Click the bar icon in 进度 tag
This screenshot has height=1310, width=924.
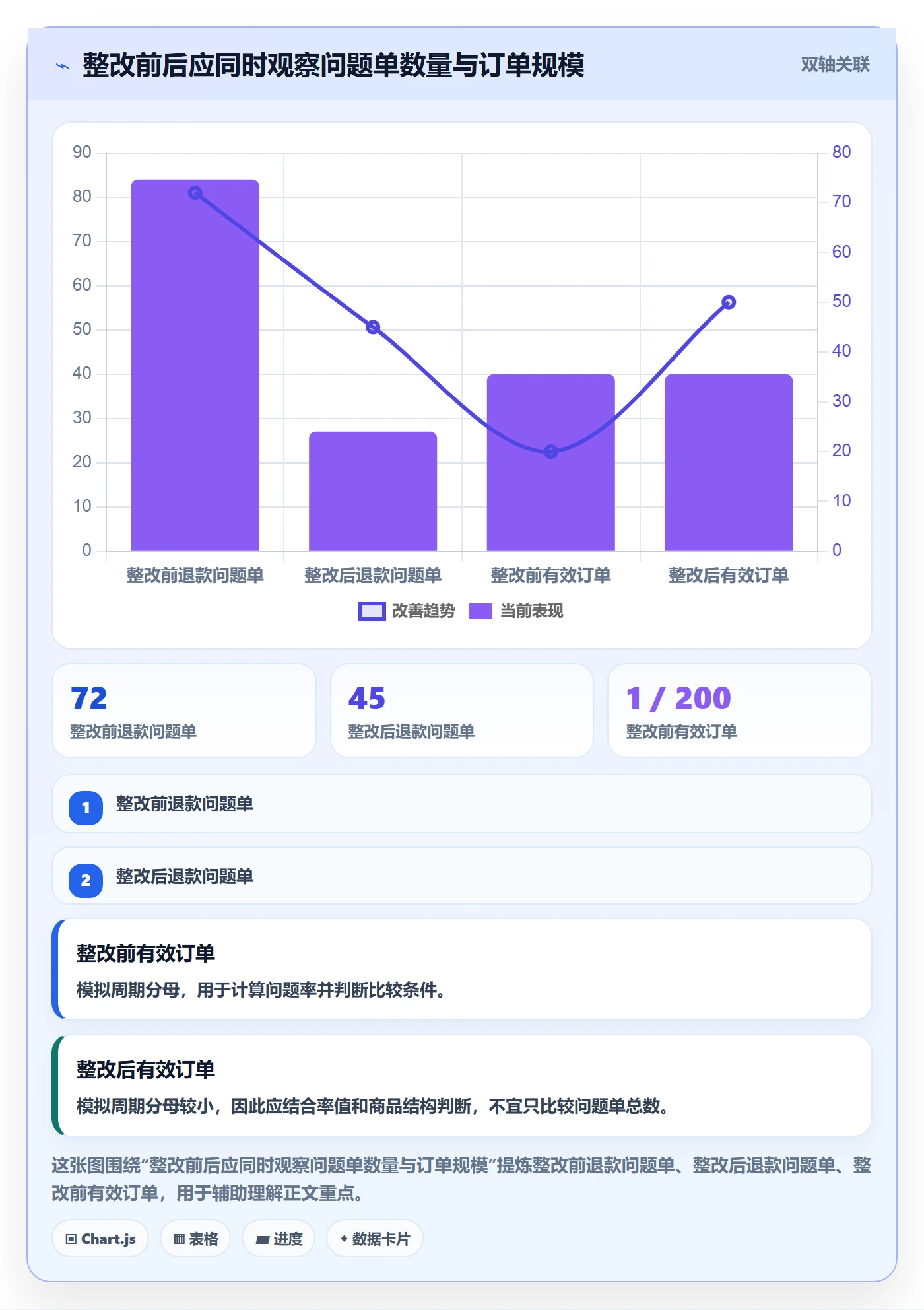(x=262, y=1239)
